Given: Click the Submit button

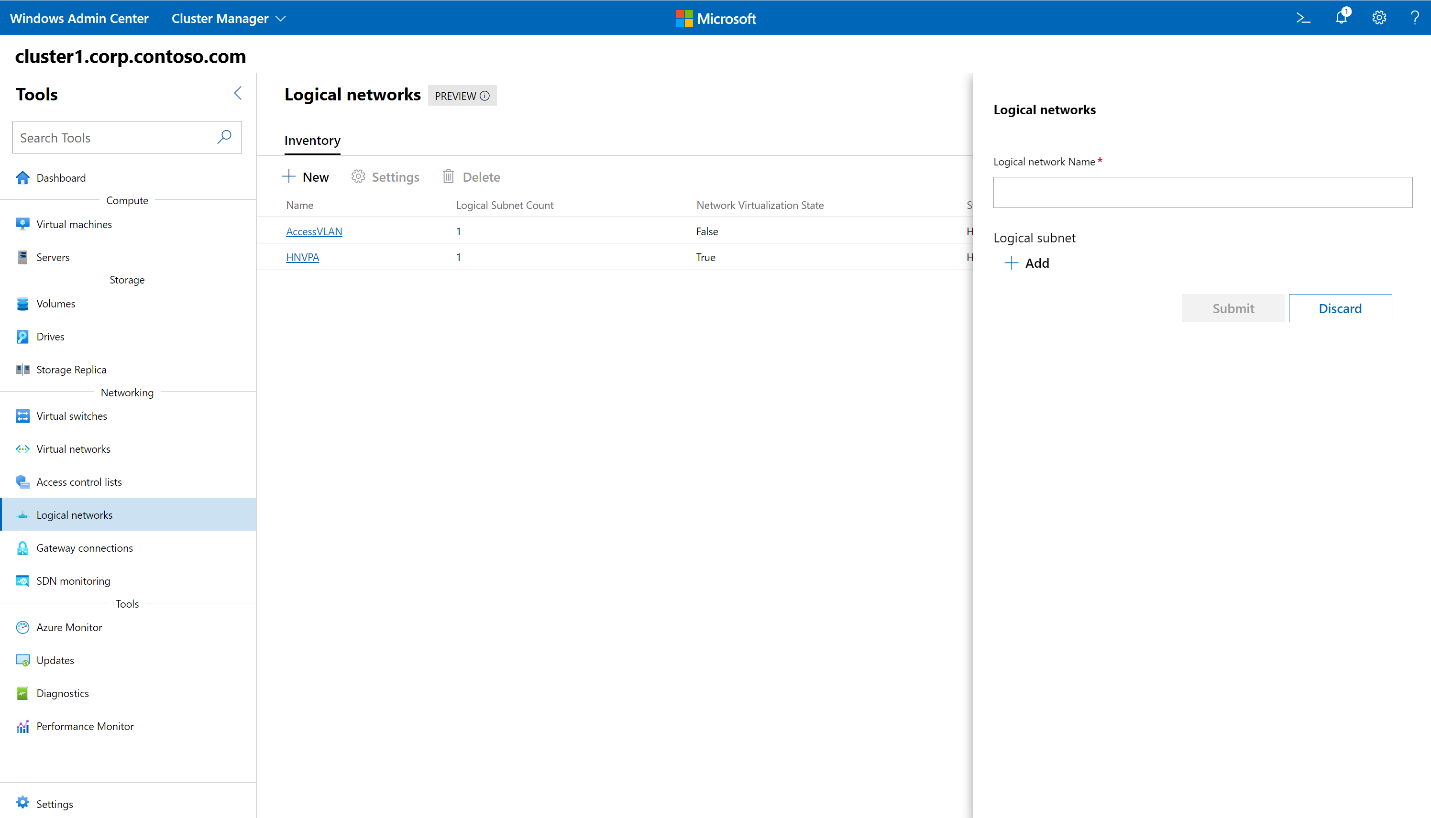Looking at the screenshot, I should click(x=1233, y=308).
